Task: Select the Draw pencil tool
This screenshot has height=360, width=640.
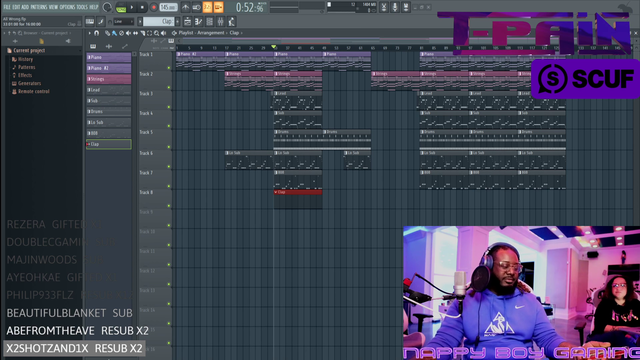Action: (x=107, y=33)
